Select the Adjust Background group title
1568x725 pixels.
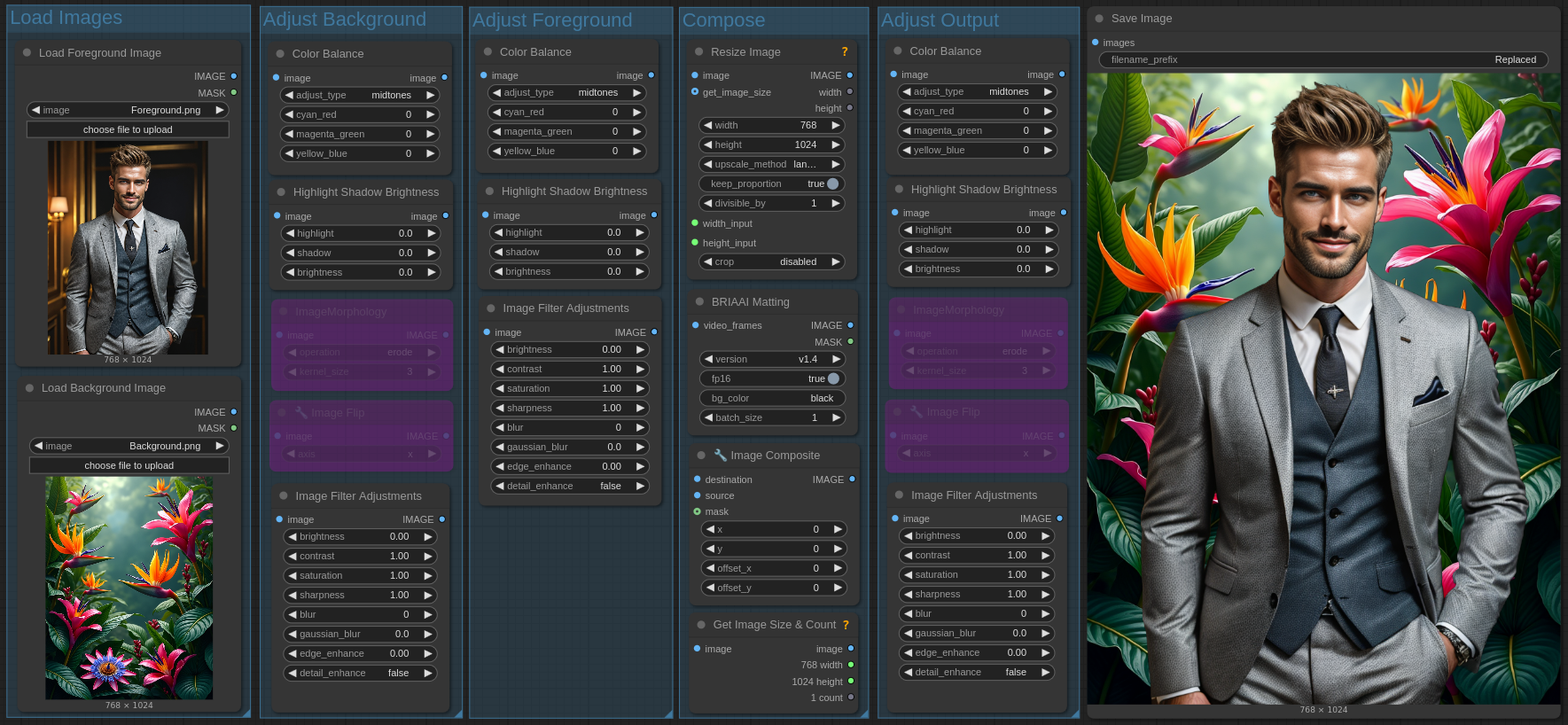(344, 19)
